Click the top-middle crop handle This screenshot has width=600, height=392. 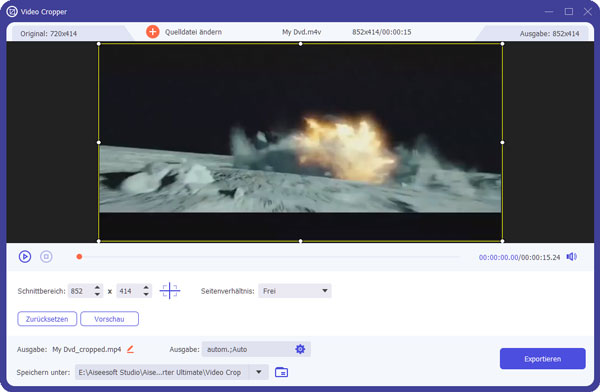coord(300,44)
